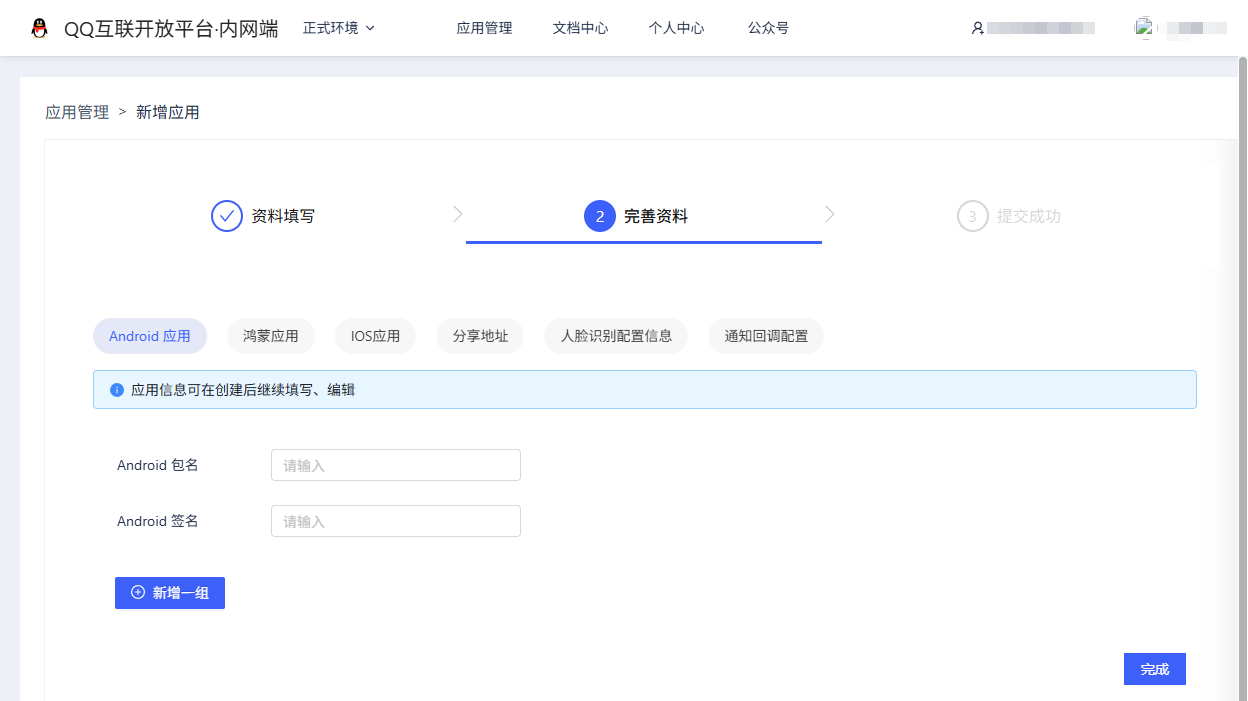Open 公众号 in top navigation
1248x701 pixels.
click(x=768, y=28)
